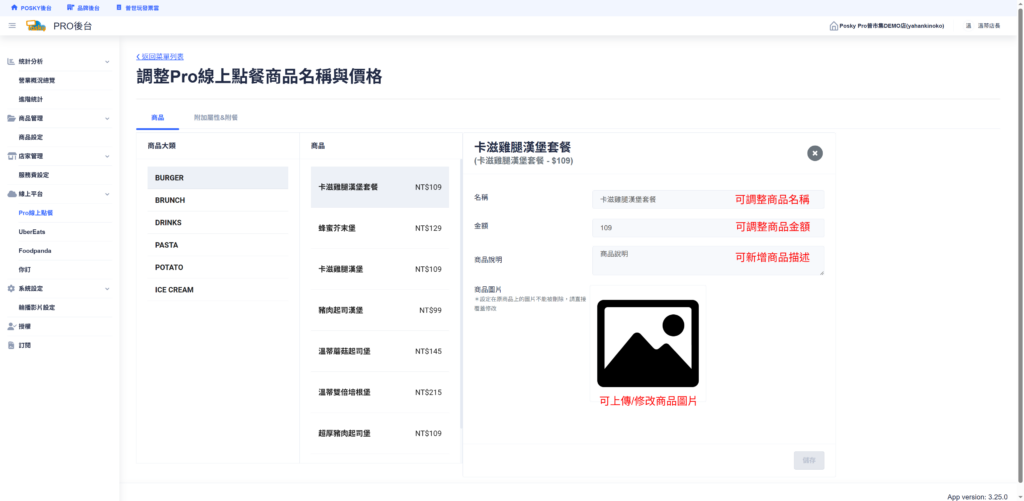Screen dimensions: 1024x501
Task: Expand the 系統設定 sidebar section
Action: point(107,288)
